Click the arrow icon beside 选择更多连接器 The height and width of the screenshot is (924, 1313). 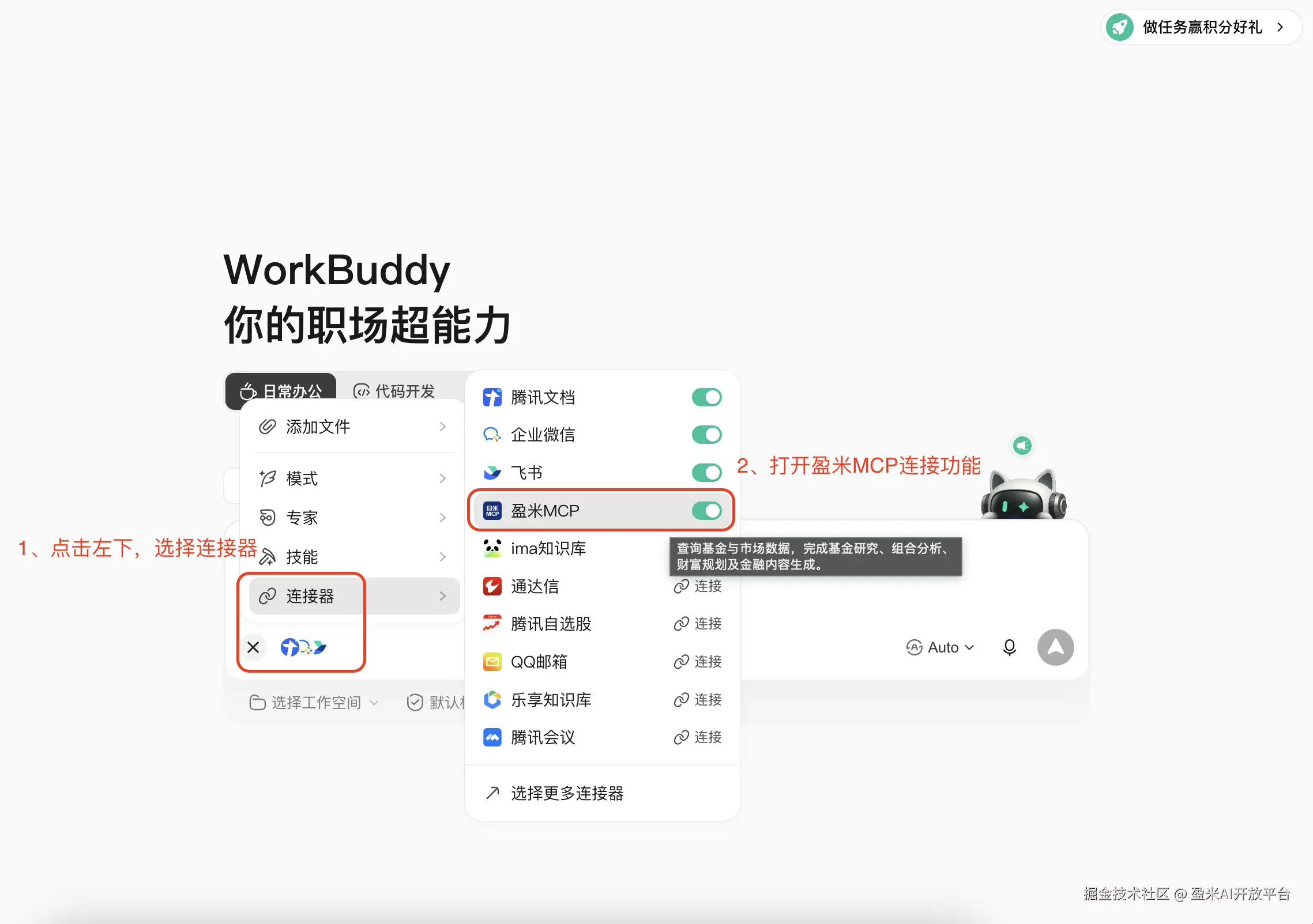click(x=492, y=793)
